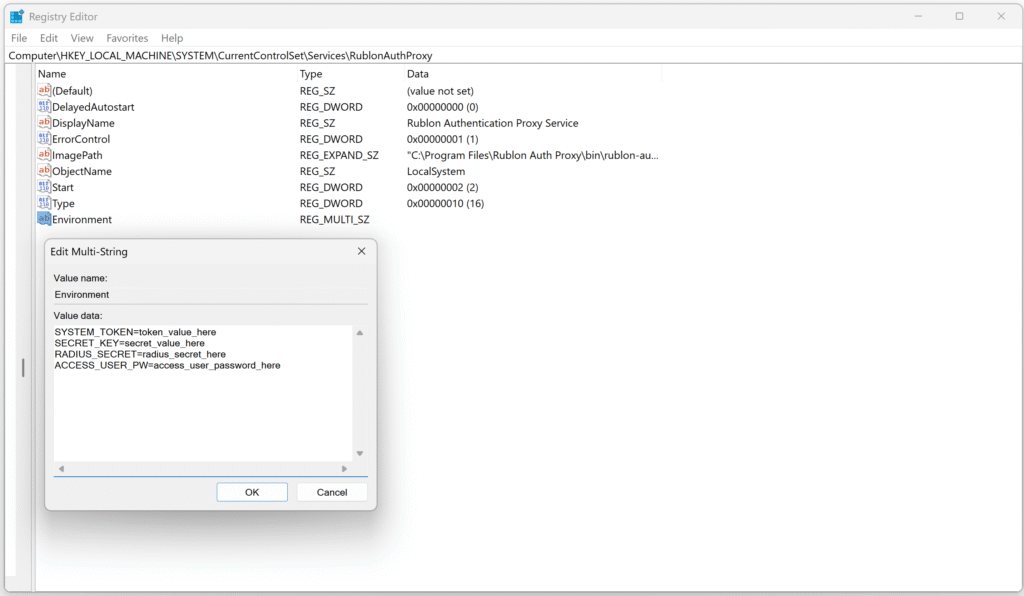
Task: Click OK to save the Environment value
Action: point(251,491)
